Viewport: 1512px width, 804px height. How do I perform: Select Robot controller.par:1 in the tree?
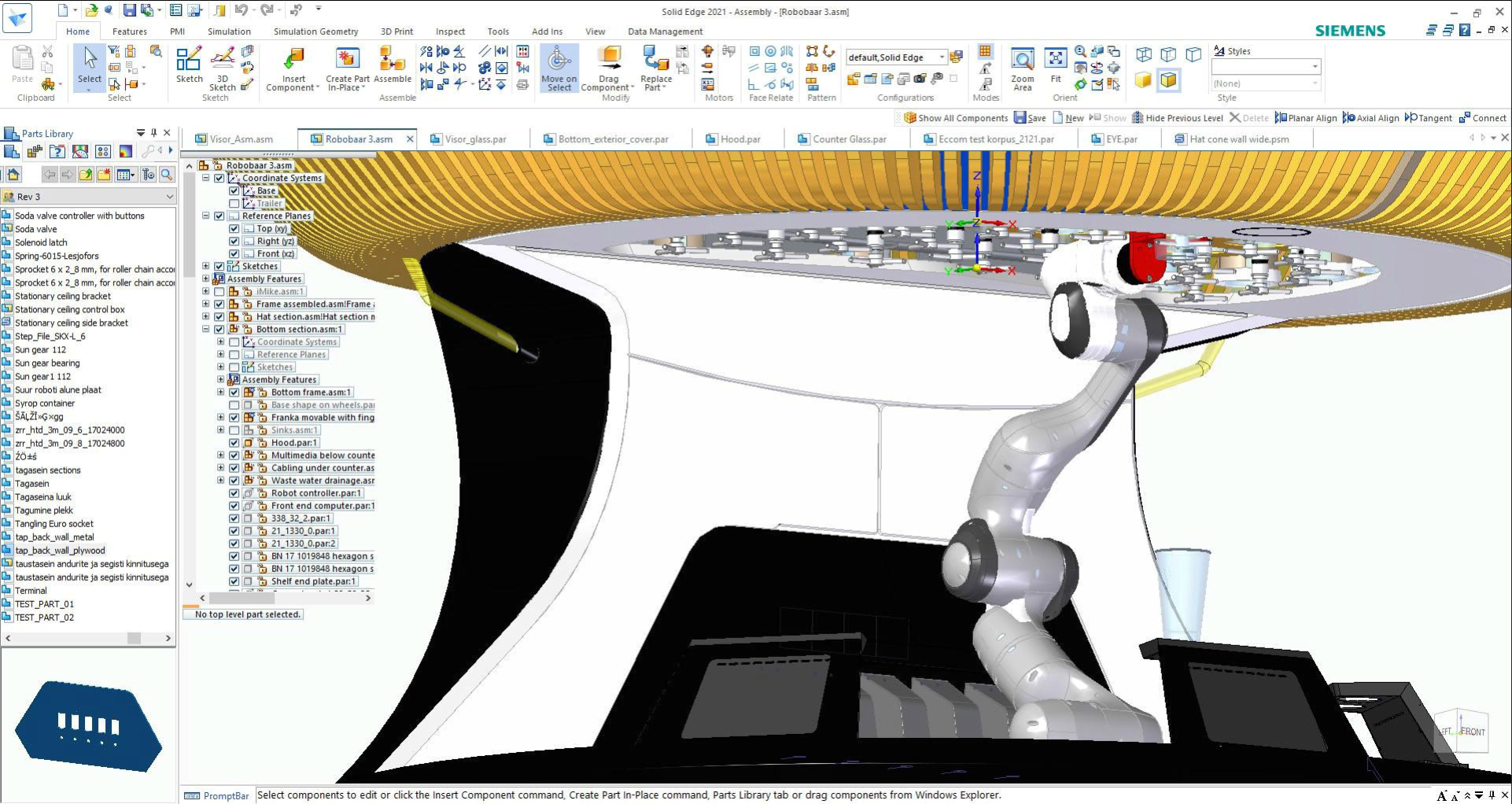316,493
